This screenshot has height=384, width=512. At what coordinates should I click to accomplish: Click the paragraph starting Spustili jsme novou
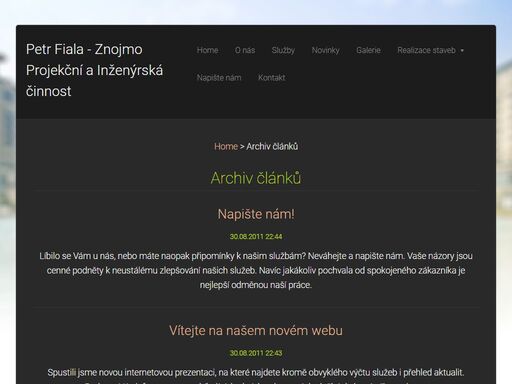click(256, 376)
